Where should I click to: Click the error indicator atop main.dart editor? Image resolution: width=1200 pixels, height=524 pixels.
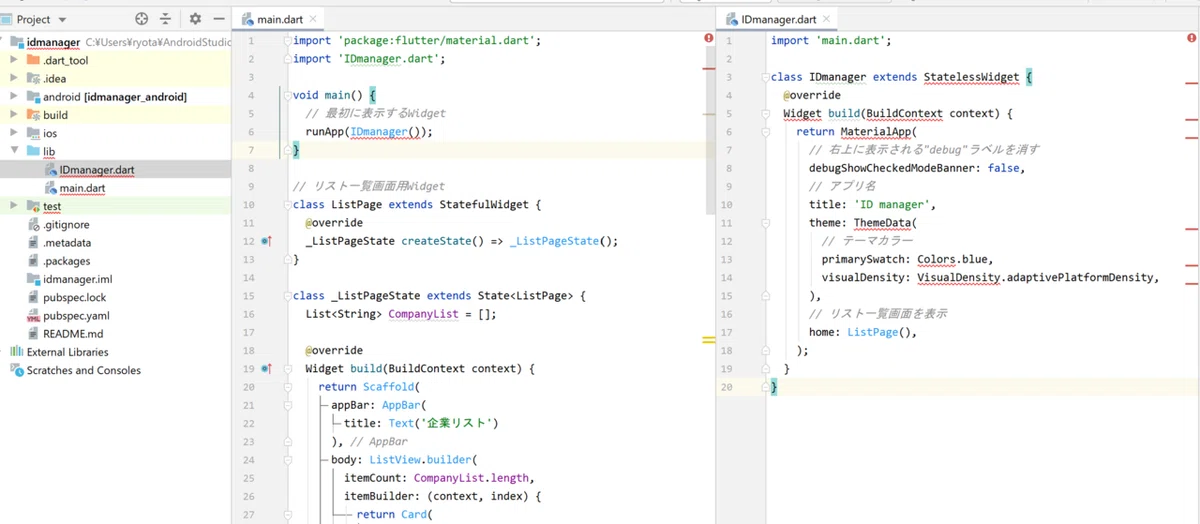coord(709,37)
